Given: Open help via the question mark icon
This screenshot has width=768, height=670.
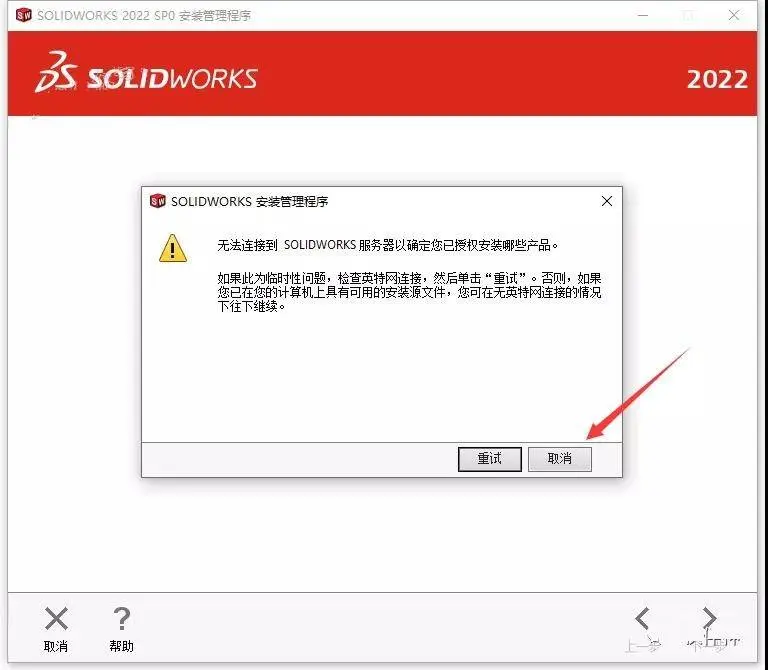Looking at the screenshot, I should pyautogui.click(x=121, y=619).
